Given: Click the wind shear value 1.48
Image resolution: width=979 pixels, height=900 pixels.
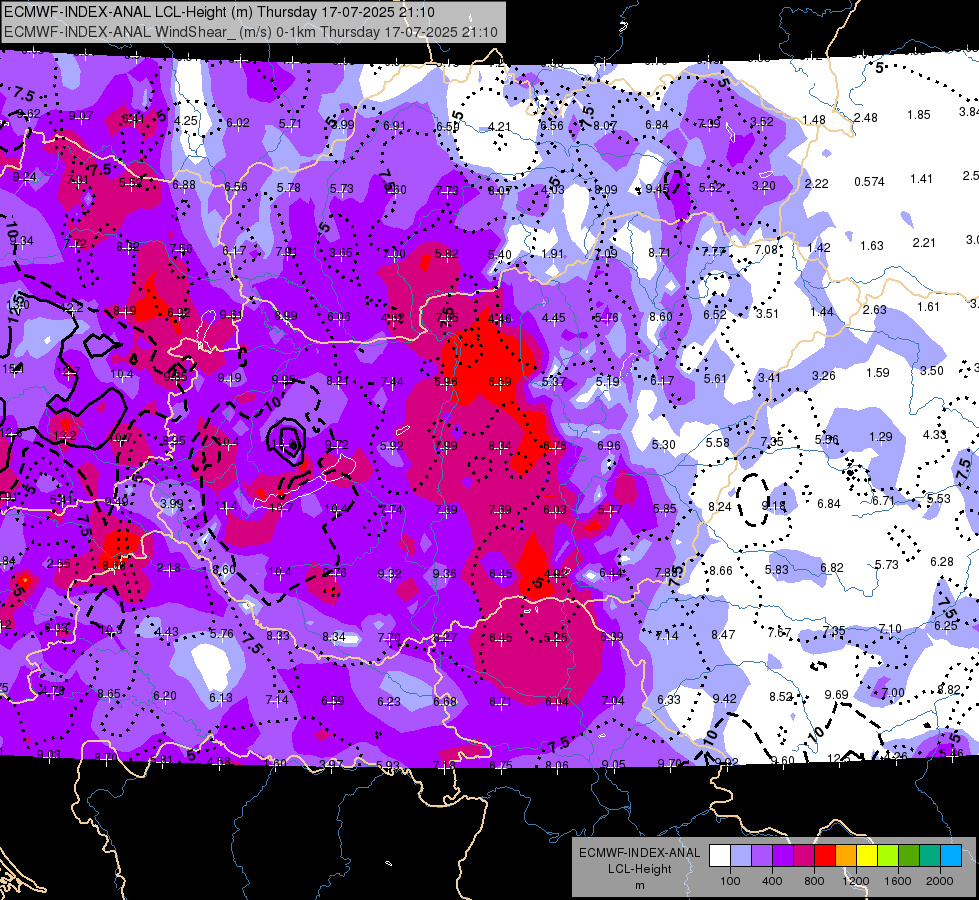Looking at the screenshot, I should pyautogui.click(x=814, y=120).
